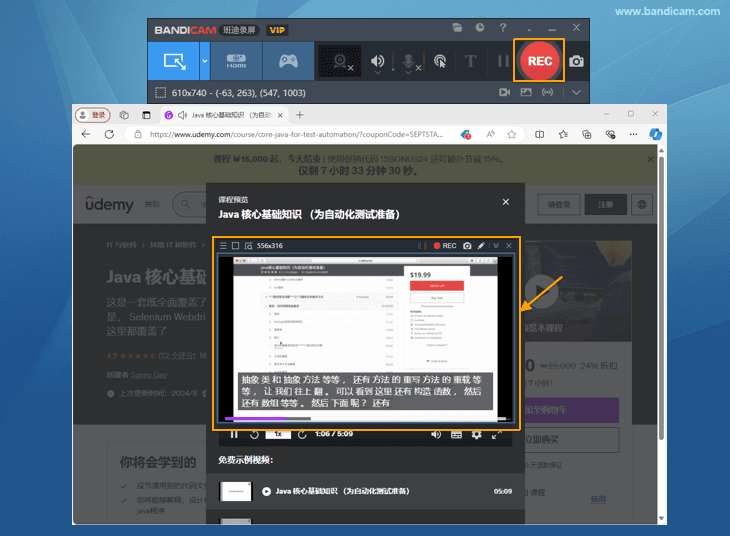Click the live broadcast signal icon in Bandicam
The image size is (730, 536).
(548, 92)
